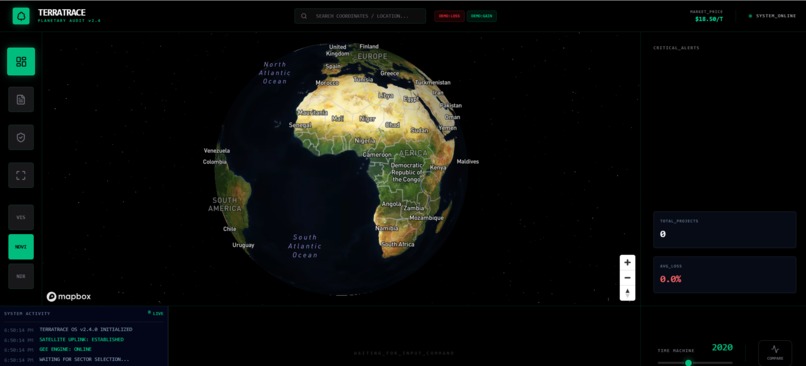
Task: Click the market price $18.50/T value
Action: [709, 20]
